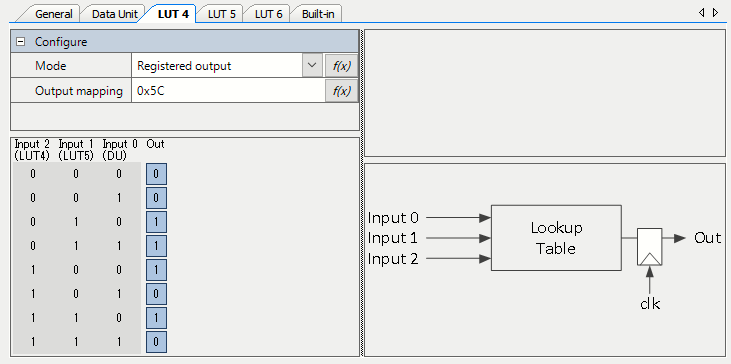Collapse the Configure section

pyautogui.click(x=21, y=41)
